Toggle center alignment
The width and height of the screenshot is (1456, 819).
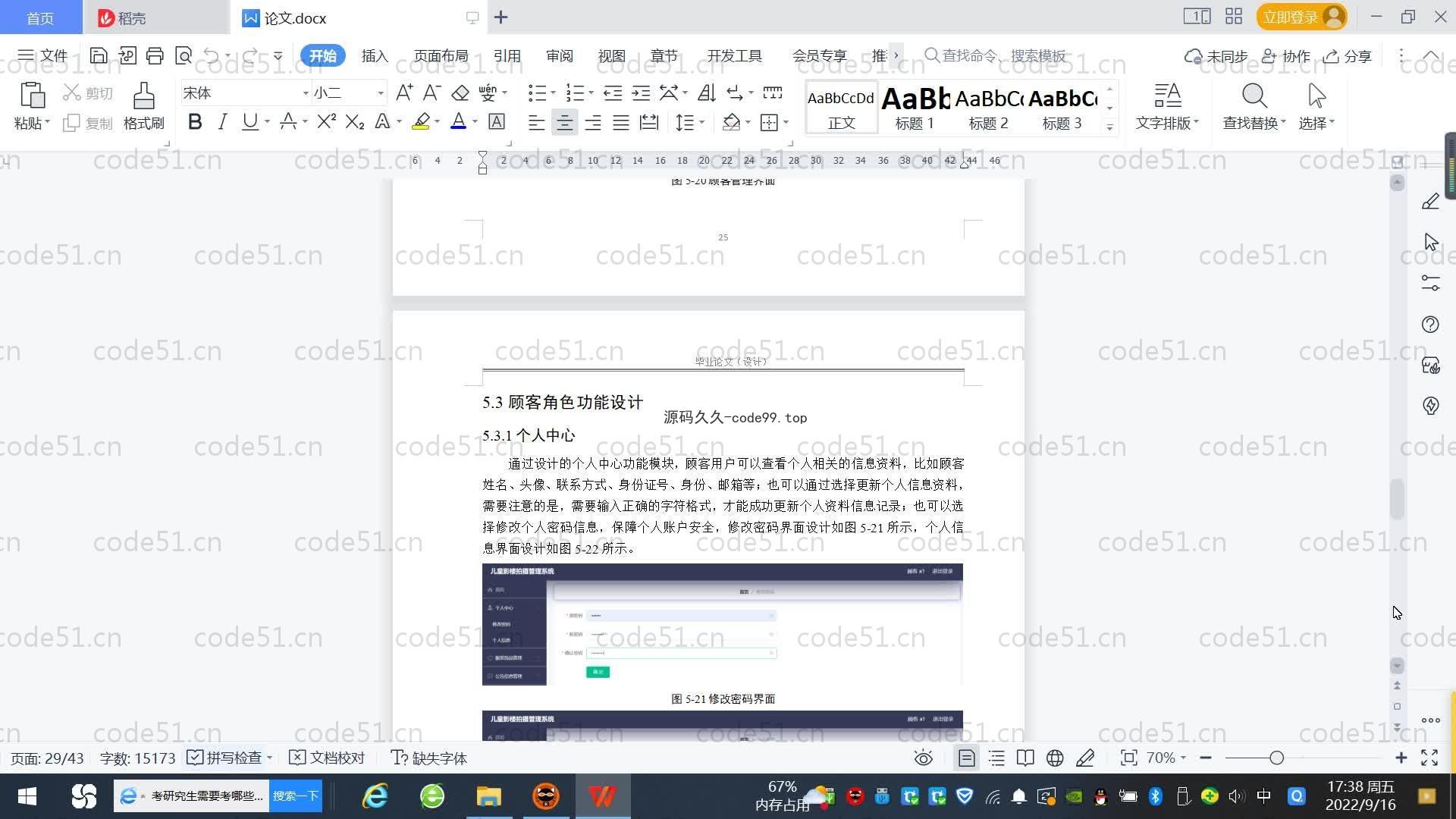(x=564, y=122)
